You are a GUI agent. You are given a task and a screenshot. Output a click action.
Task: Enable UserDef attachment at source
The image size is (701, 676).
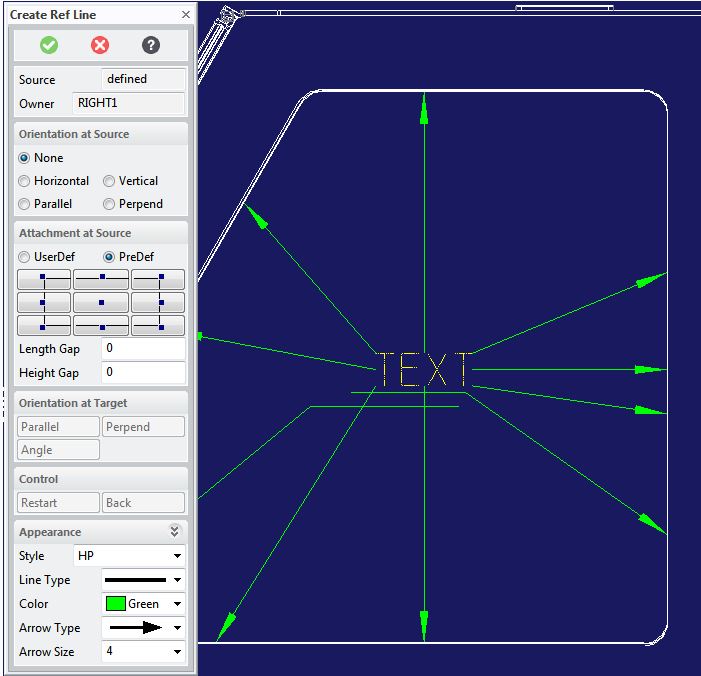pyautogui.click(x=25, y=257)
